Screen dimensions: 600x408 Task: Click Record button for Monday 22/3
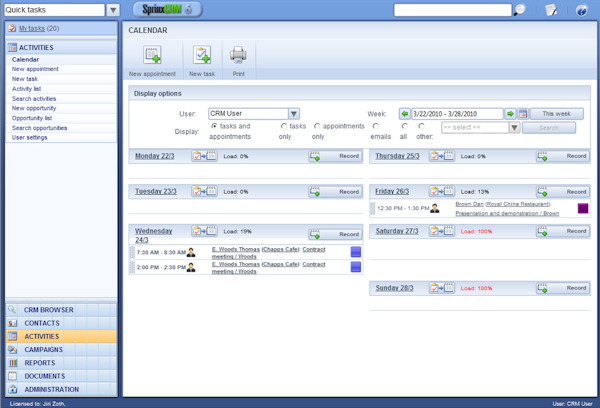pyautogui.click(x=335, y=156)
